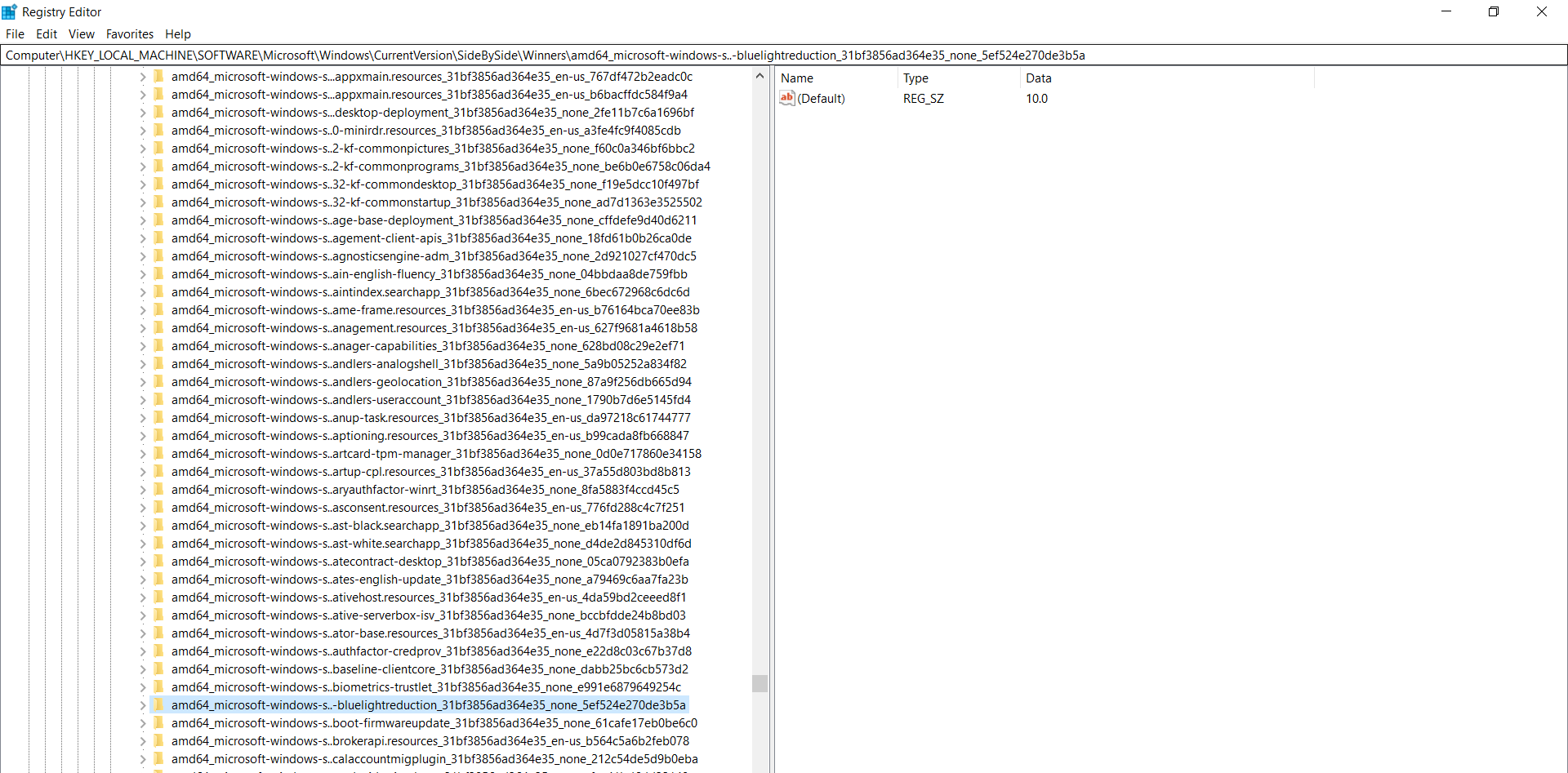The image size is (1568, 773).
Task: Select the ator-base.resources key
Action: (x=430, y=633)
